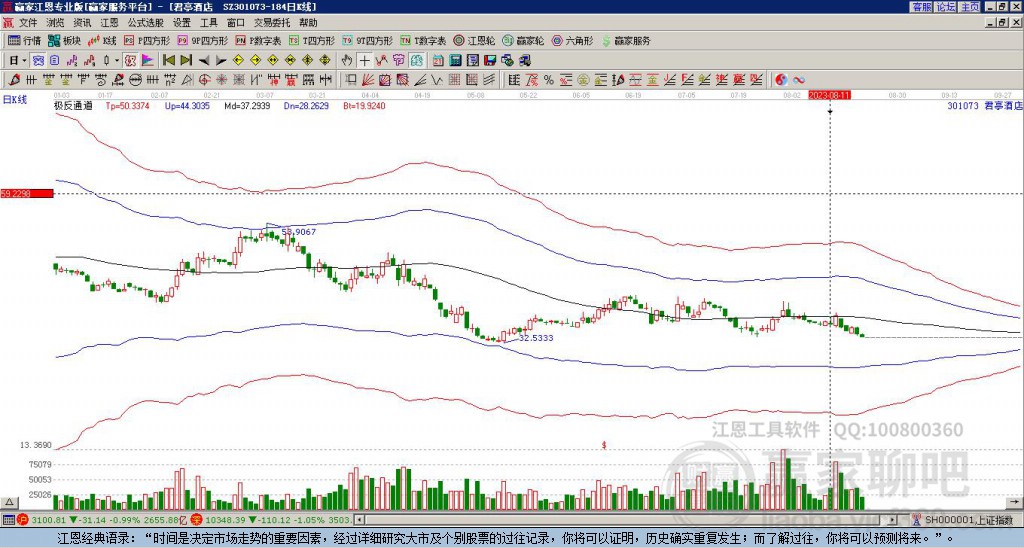Expand the 日 period dropdown arrow
The height and width of the screenshot is (548, 1024).
point(24,60)
